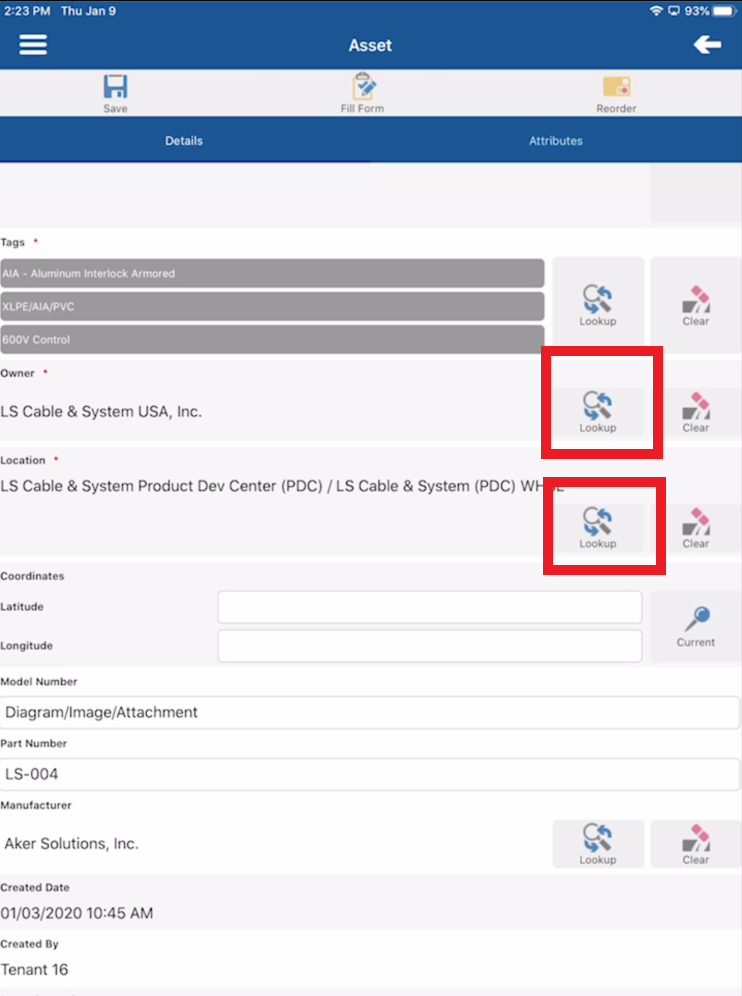The width and height of the screenshot is (742, 996).
Task: Edit the Part Number LS-004 field
Action: pos(370,774)
